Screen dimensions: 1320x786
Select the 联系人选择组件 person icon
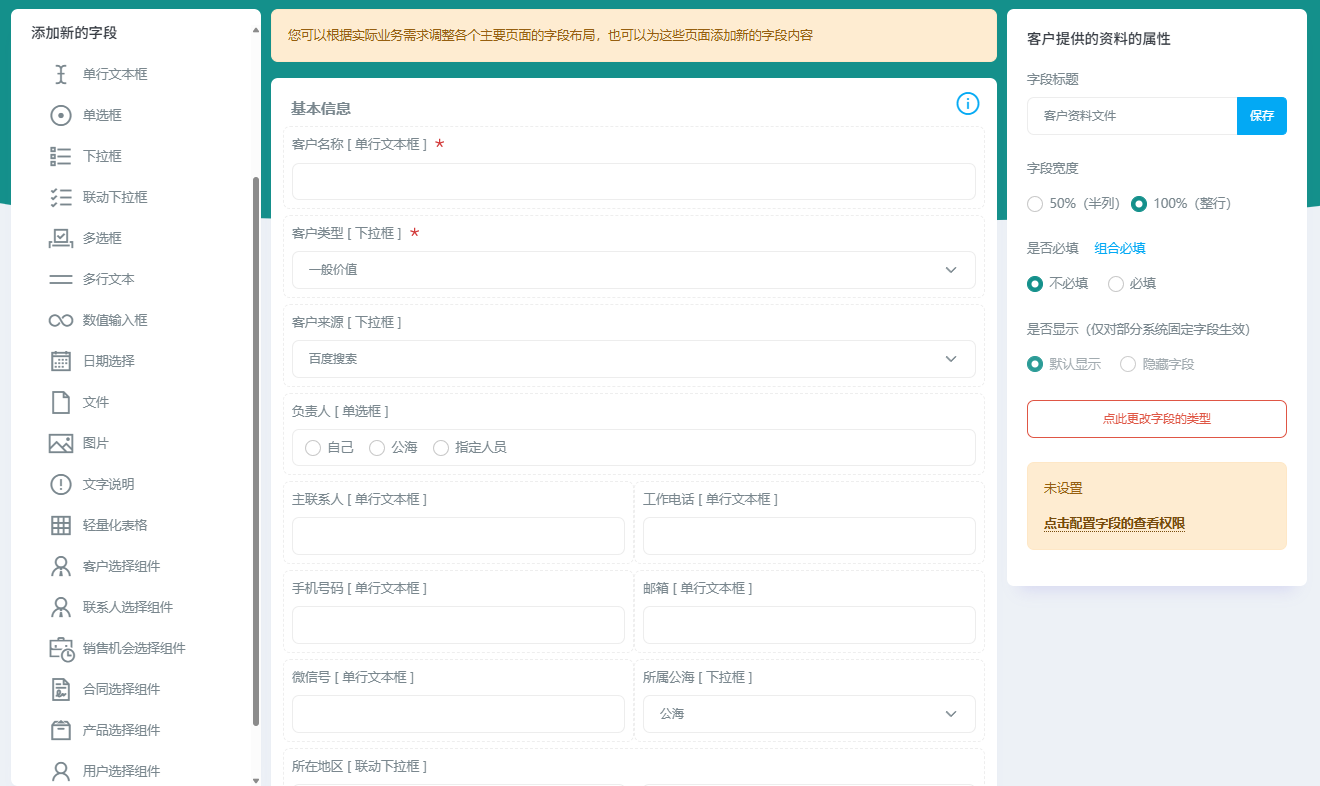pos(61,607)
